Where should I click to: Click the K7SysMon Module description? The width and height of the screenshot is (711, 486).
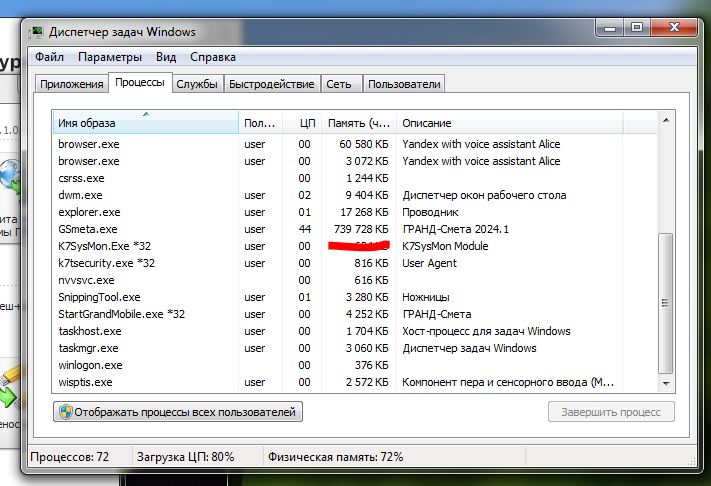pos(445,246)
